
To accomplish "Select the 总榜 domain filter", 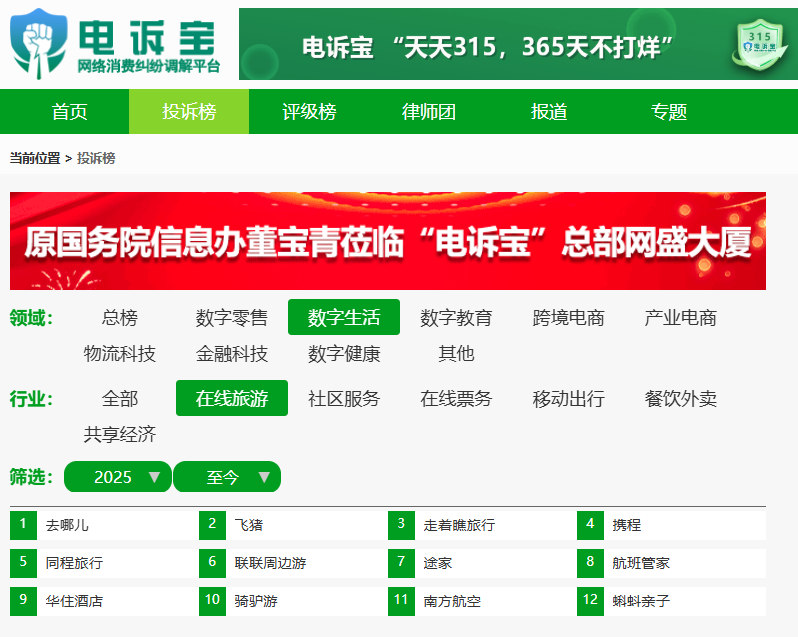I will coord(120,317).
